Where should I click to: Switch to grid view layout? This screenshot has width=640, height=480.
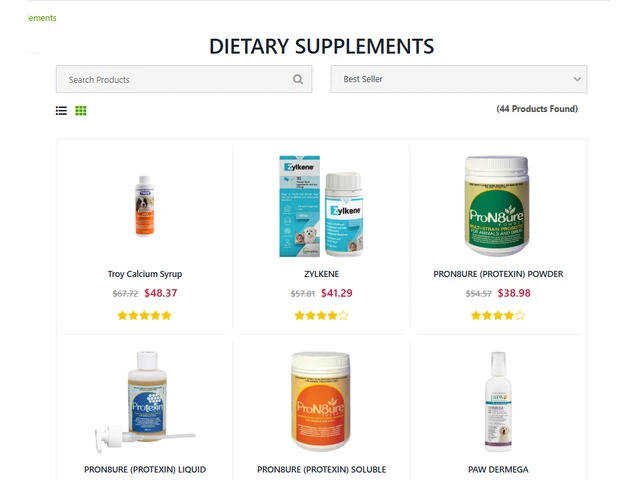point(81,111)
